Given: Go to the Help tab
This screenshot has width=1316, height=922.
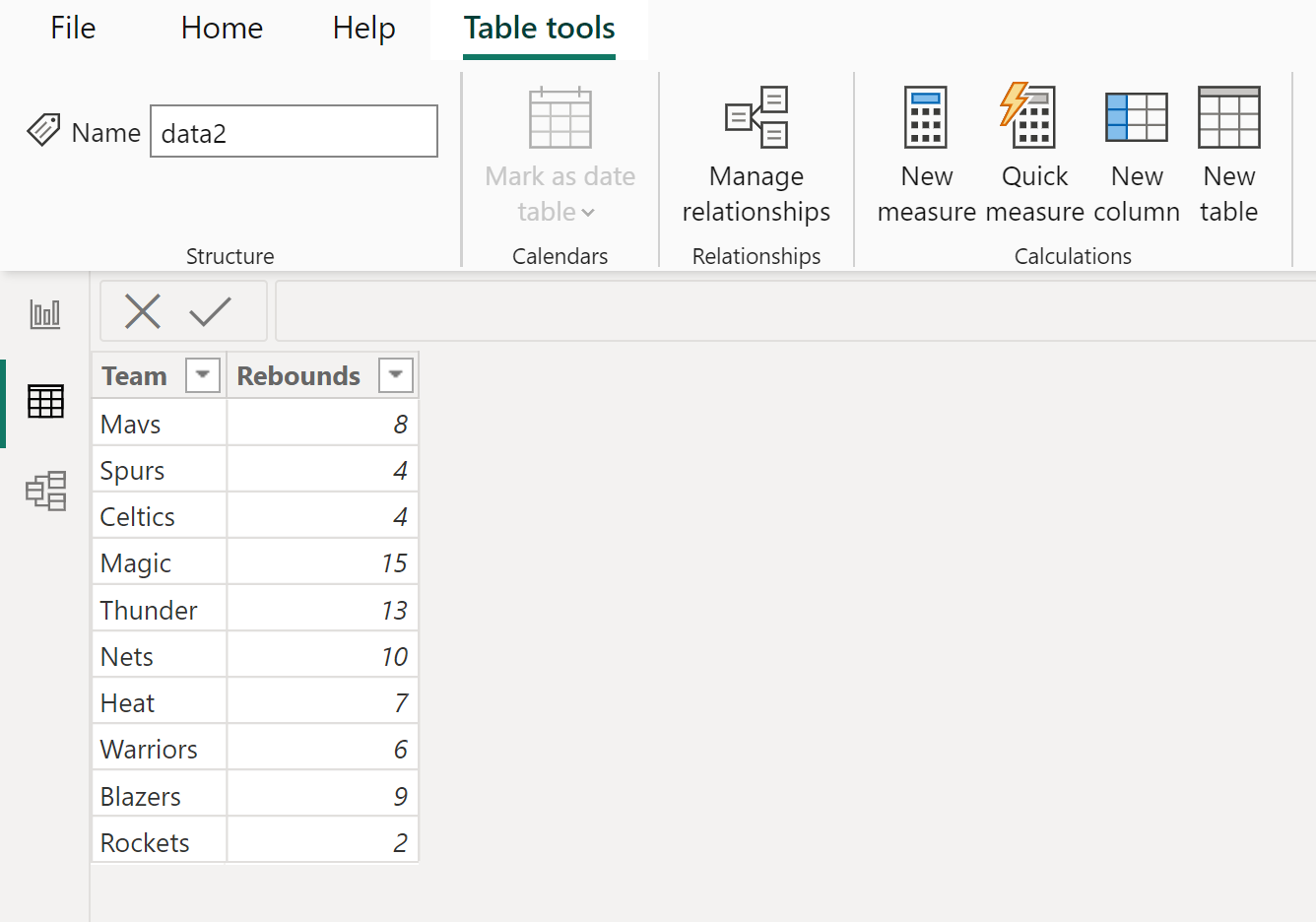Looking at the screenshot, I should point(363,29).
